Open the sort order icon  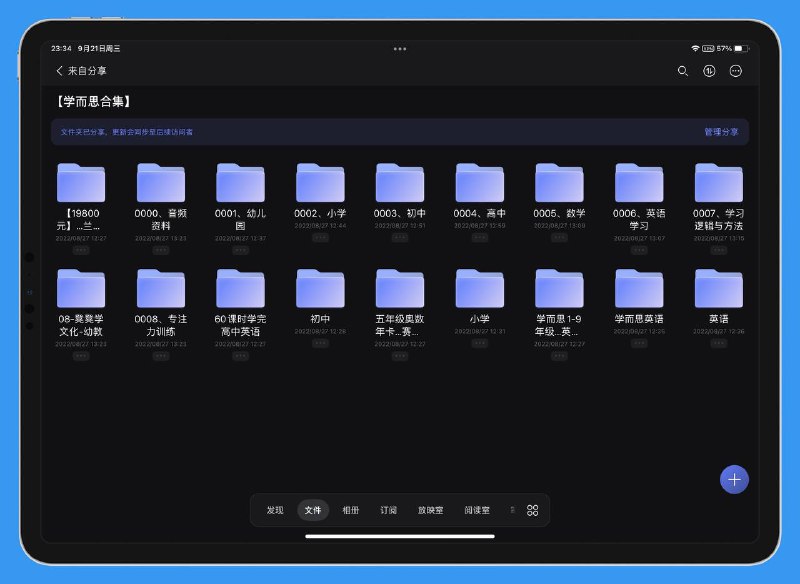tap(710, 71)
